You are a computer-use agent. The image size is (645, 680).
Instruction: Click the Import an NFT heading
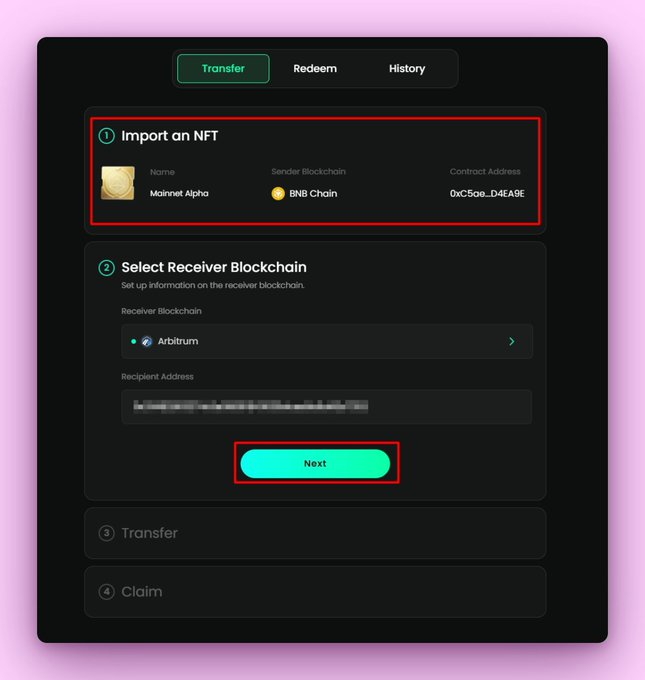(x=170, y=136)
